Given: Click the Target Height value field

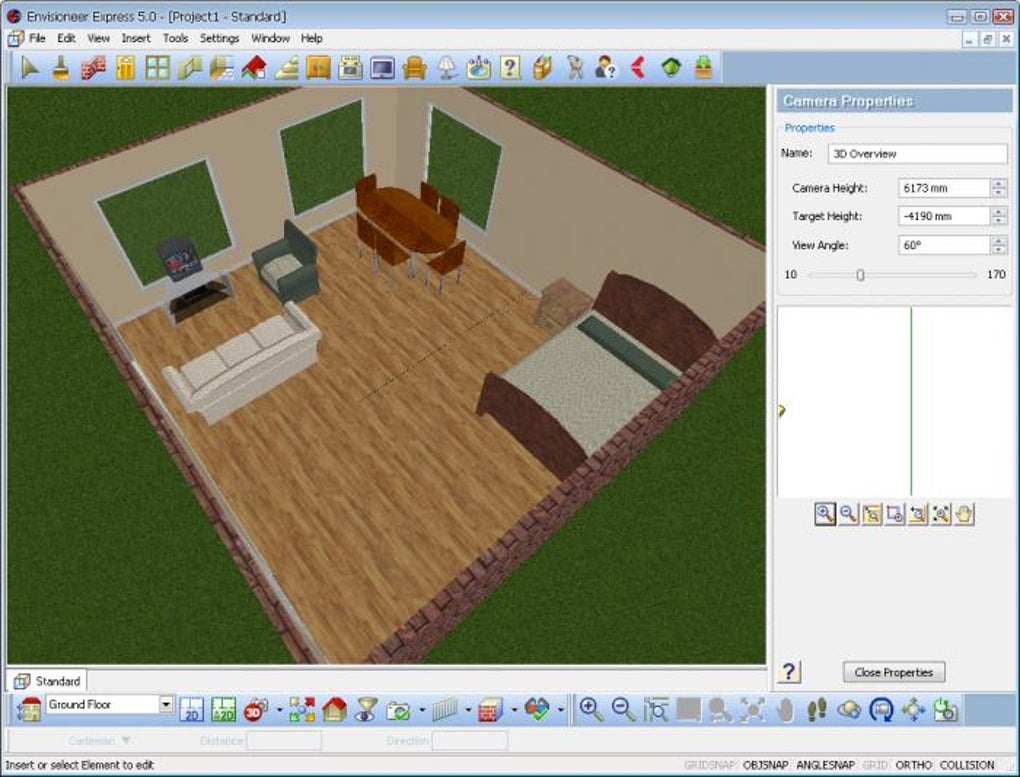Looking at the screenshot, I should point(944,216).
